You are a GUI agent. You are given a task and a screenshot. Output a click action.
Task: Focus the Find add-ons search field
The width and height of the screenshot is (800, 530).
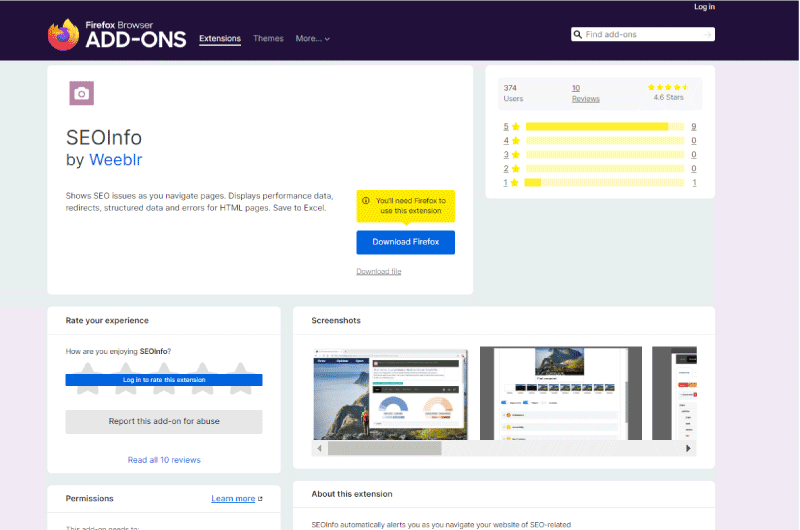pos(643,34)
